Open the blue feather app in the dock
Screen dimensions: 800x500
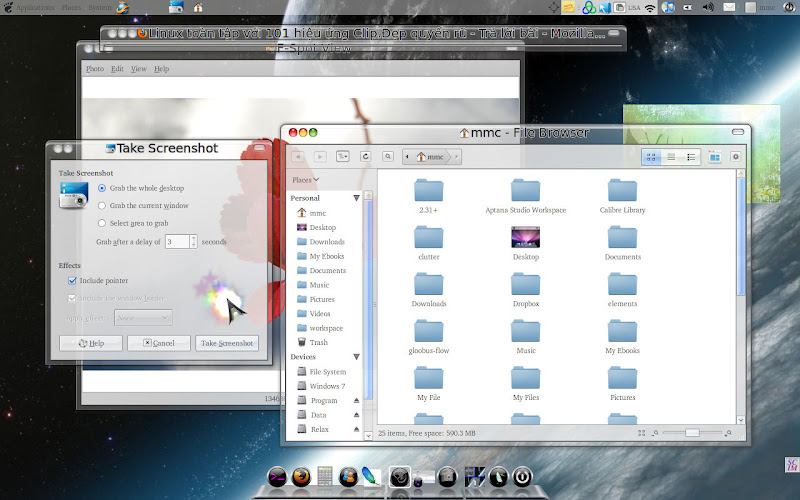click(371, 477)
